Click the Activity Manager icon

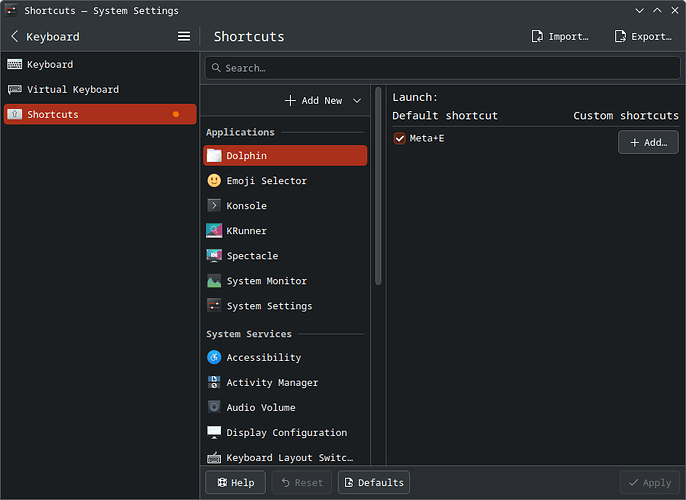click(214, 382)
